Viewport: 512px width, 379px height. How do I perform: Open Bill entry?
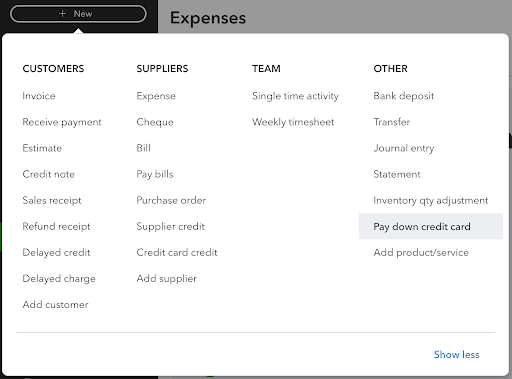[x=144, y=148]
